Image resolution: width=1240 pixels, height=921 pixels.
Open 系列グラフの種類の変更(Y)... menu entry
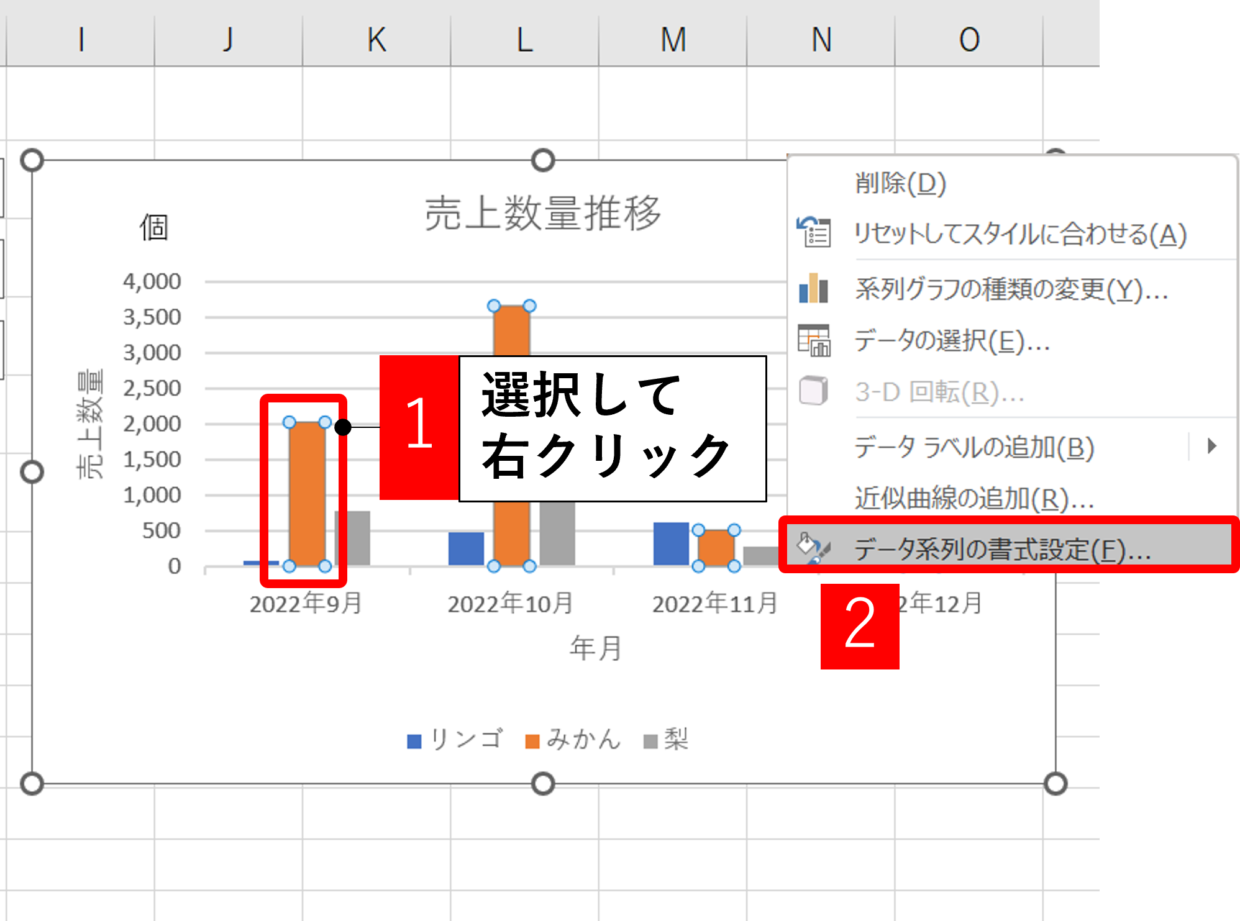click(x=1012, y=289)
